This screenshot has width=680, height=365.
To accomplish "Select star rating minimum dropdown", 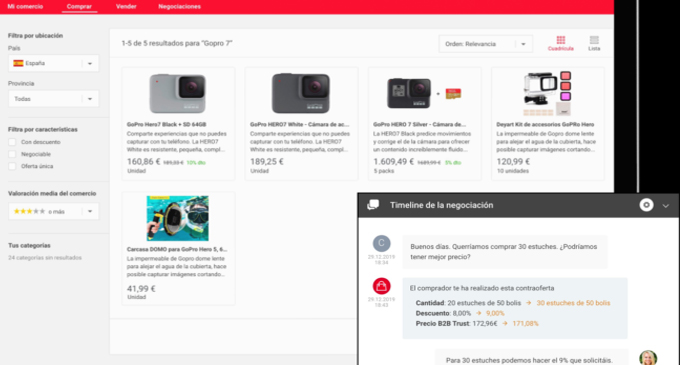I will click(53, 212).
